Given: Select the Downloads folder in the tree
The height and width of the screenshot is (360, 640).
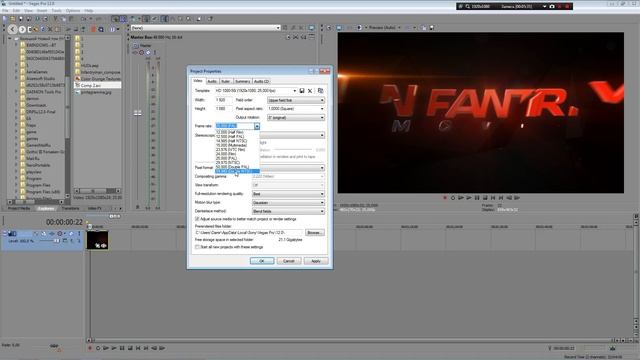Looking at the screenshot, I should click(36, 105).
